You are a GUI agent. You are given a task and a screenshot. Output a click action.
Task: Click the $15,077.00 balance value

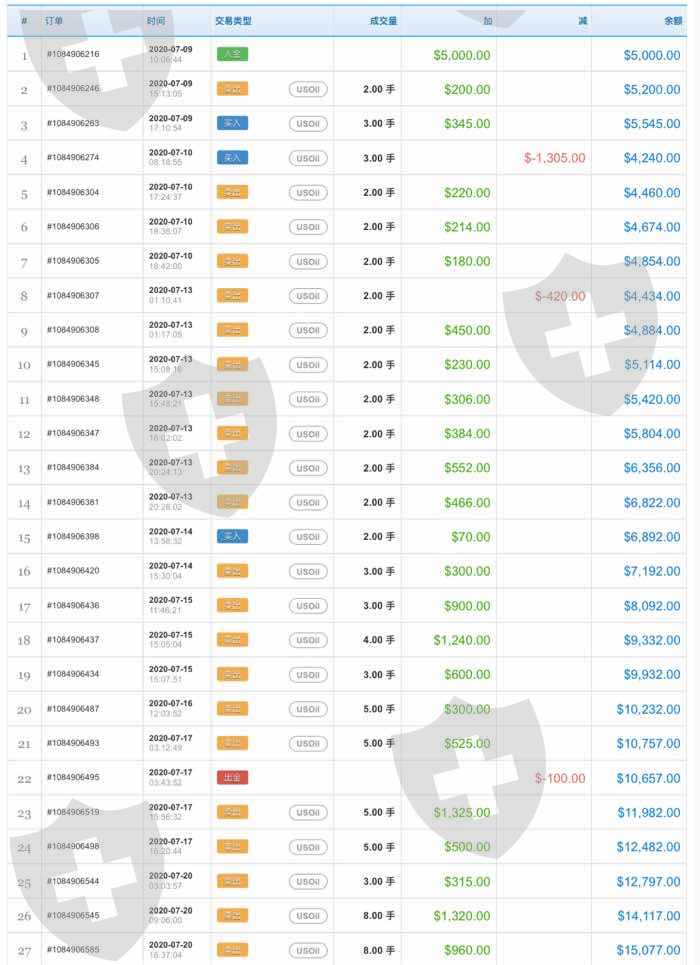[x=648, y=950]
